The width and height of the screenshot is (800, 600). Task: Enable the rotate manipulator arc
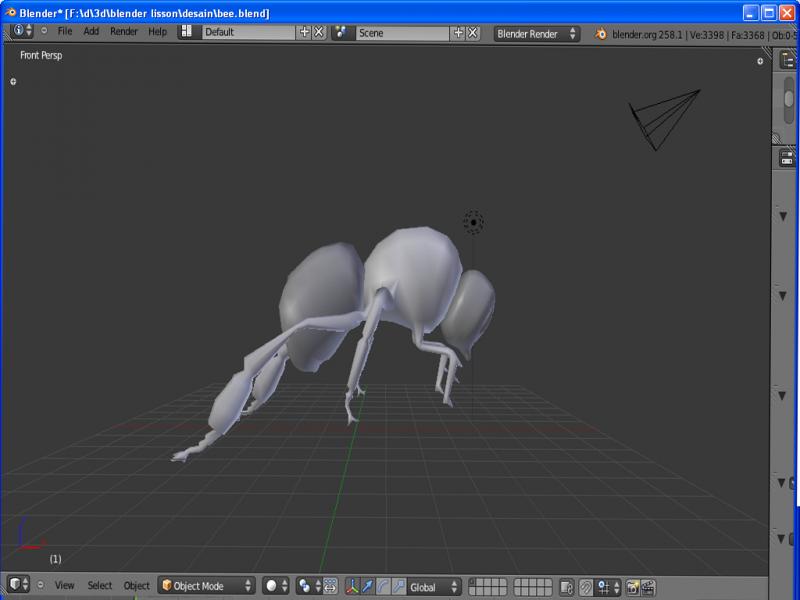click(383, 586)
